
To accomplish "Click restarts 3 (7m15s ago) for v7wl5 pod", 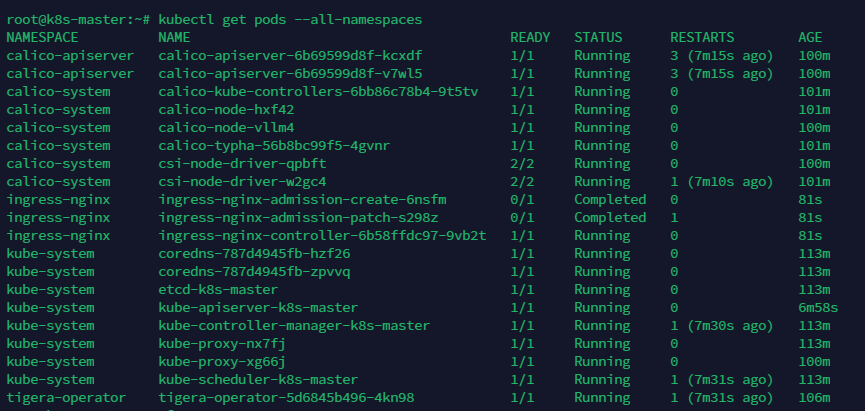I will click(x=722, y=73).
